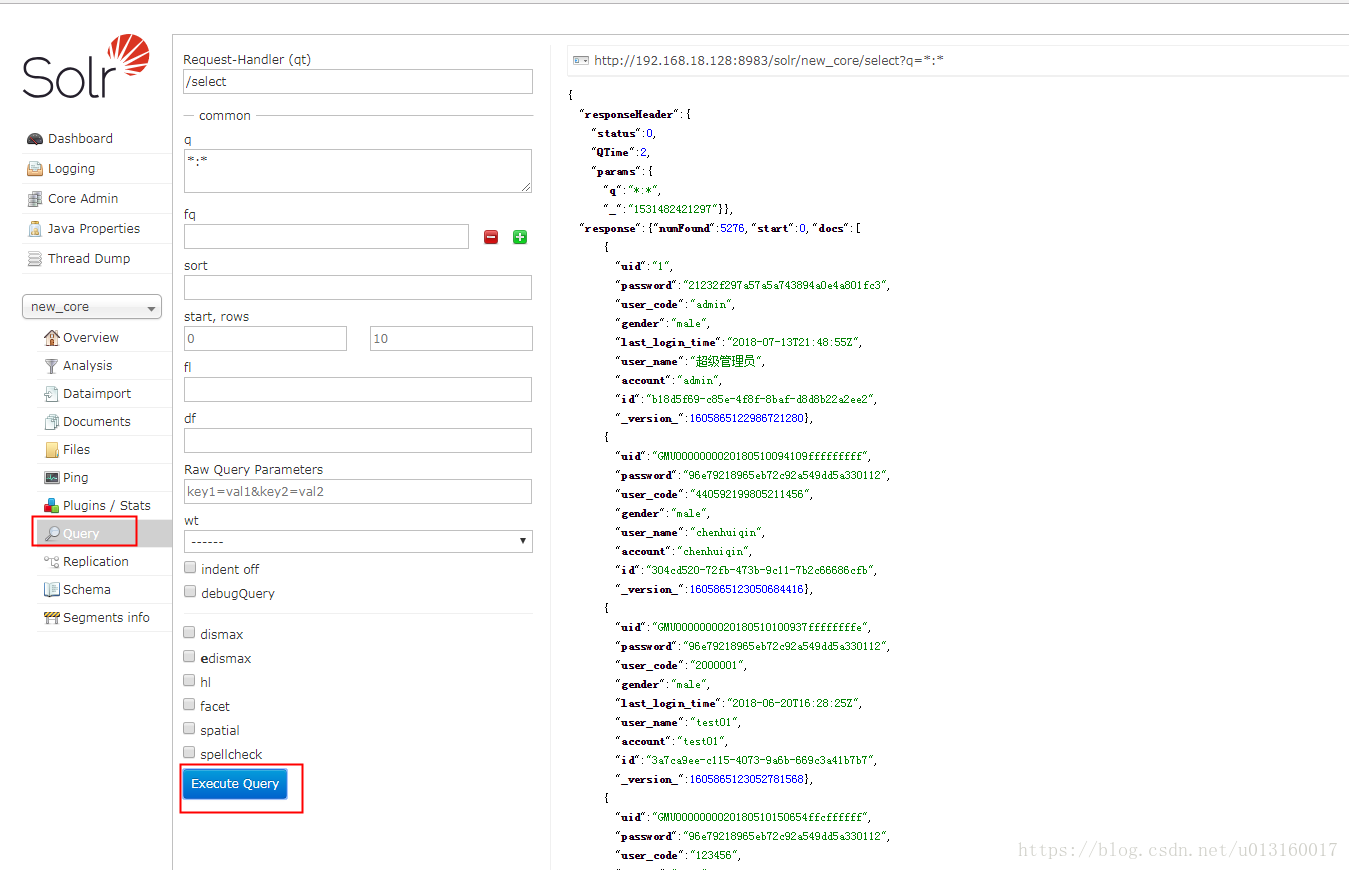This screenshot has width=1349, height=870.
Task: Add an fq filter with green plus
Action: pyautogui.click(x=520, y=237)
